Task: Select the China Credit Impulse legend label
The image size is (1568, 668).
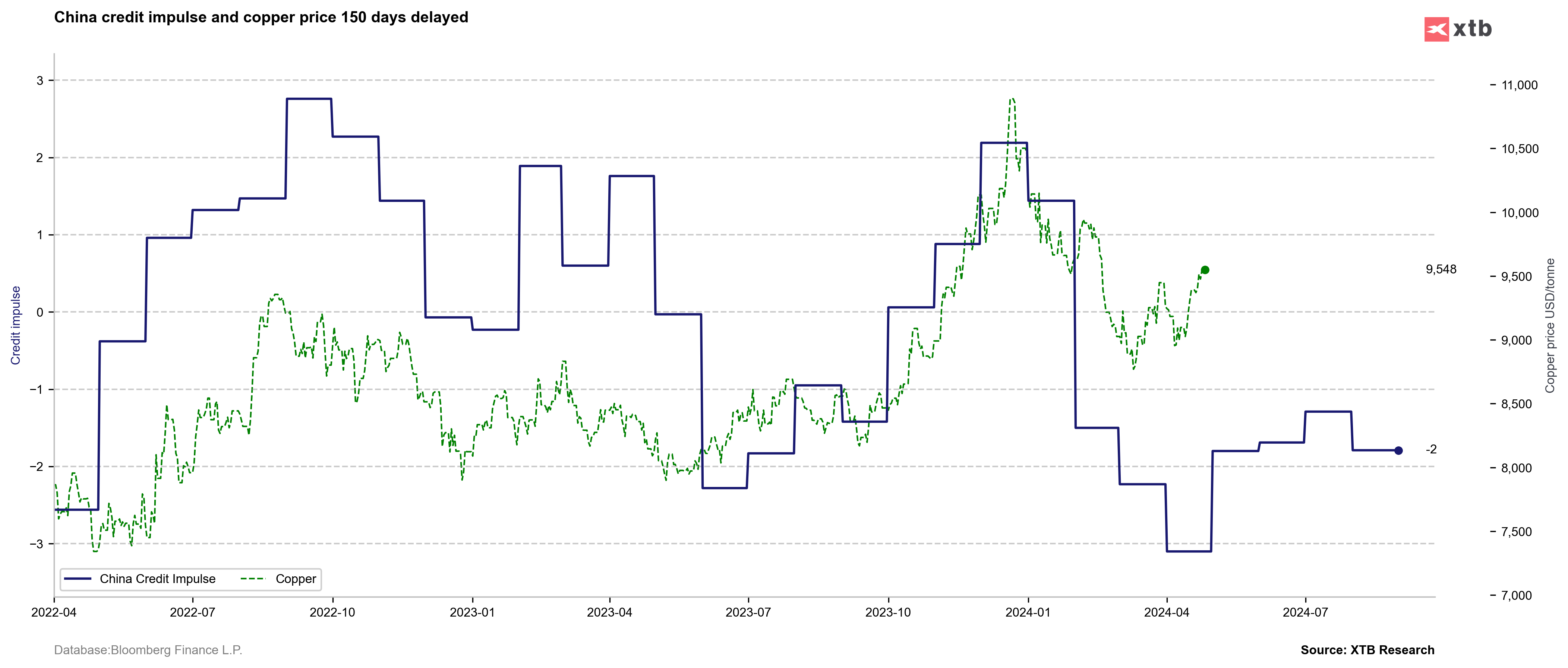Action: 158,579
